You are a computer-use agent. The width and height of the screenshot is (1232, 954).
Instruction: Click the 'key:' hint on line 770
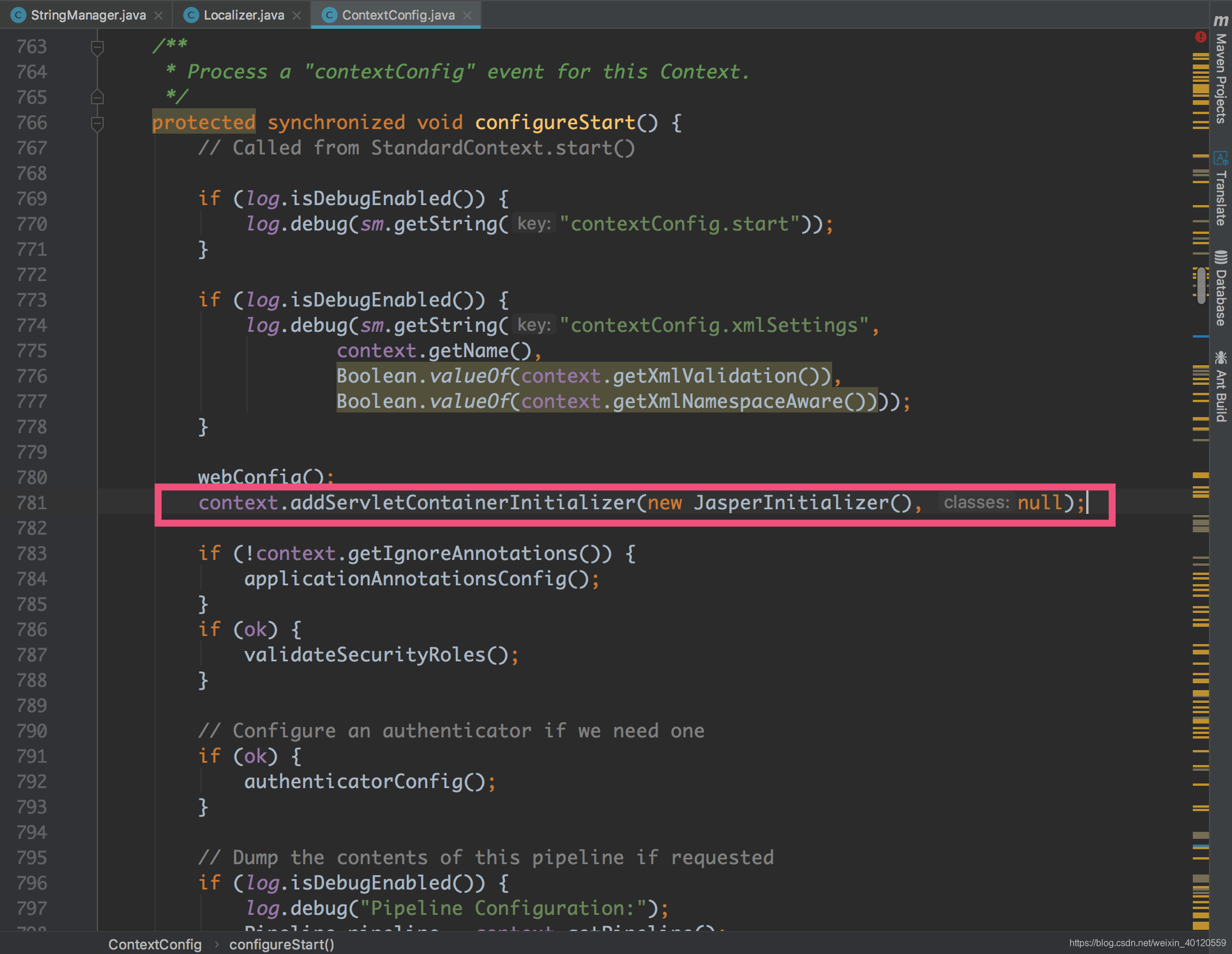coord(534,224)
